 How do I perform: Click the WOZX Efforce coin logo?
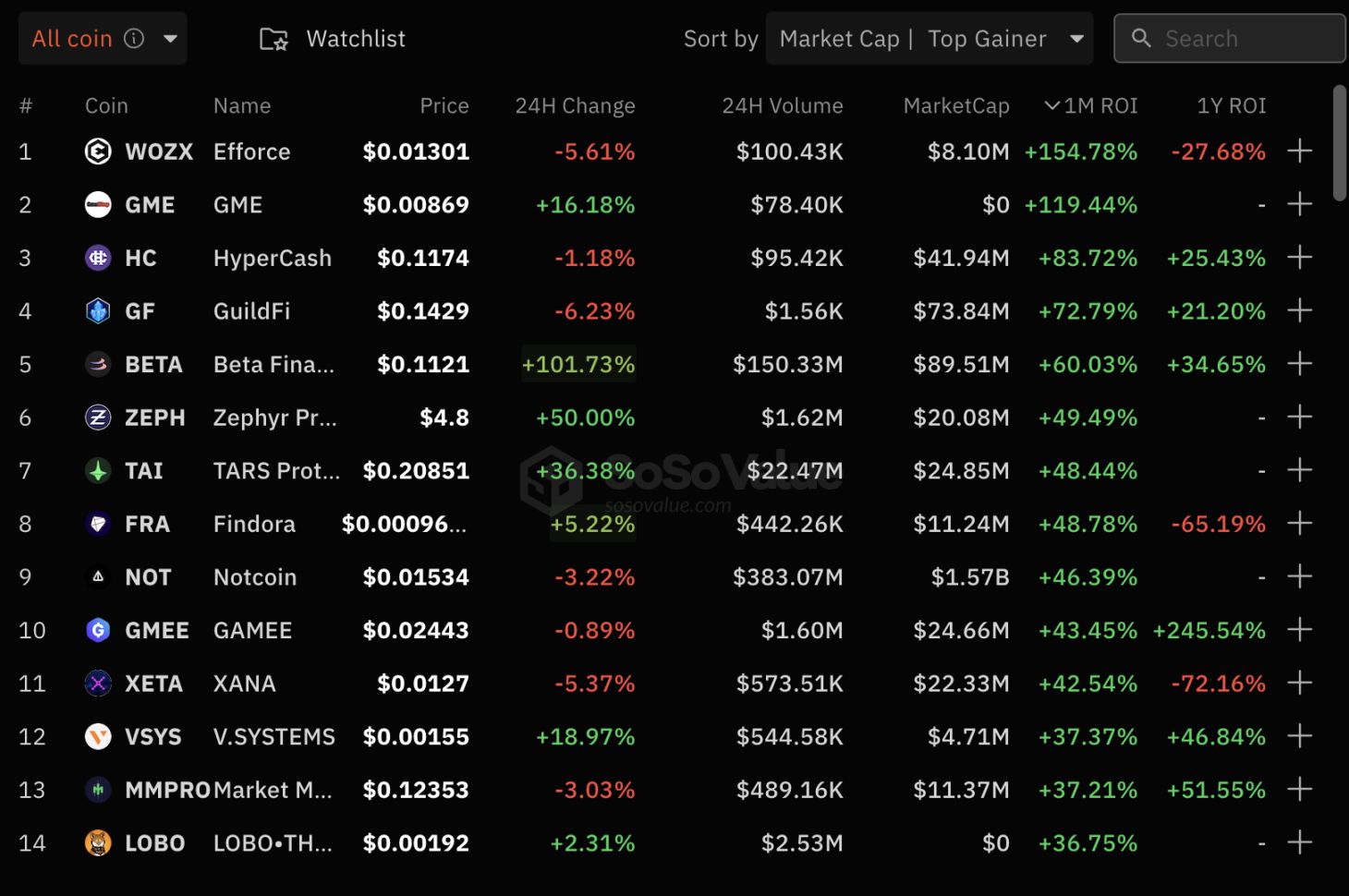tap(98, 151)
